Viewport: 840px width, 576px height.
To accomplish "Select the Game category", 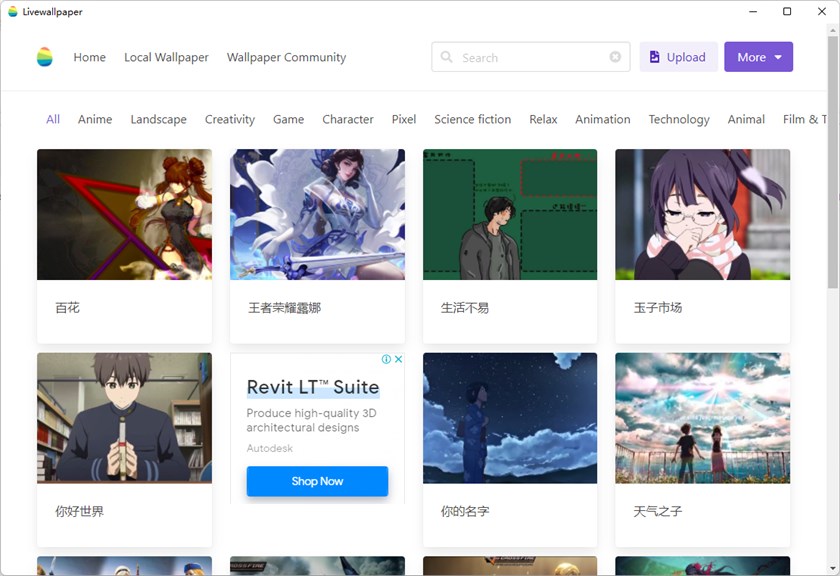I will (x=288, y=119).
